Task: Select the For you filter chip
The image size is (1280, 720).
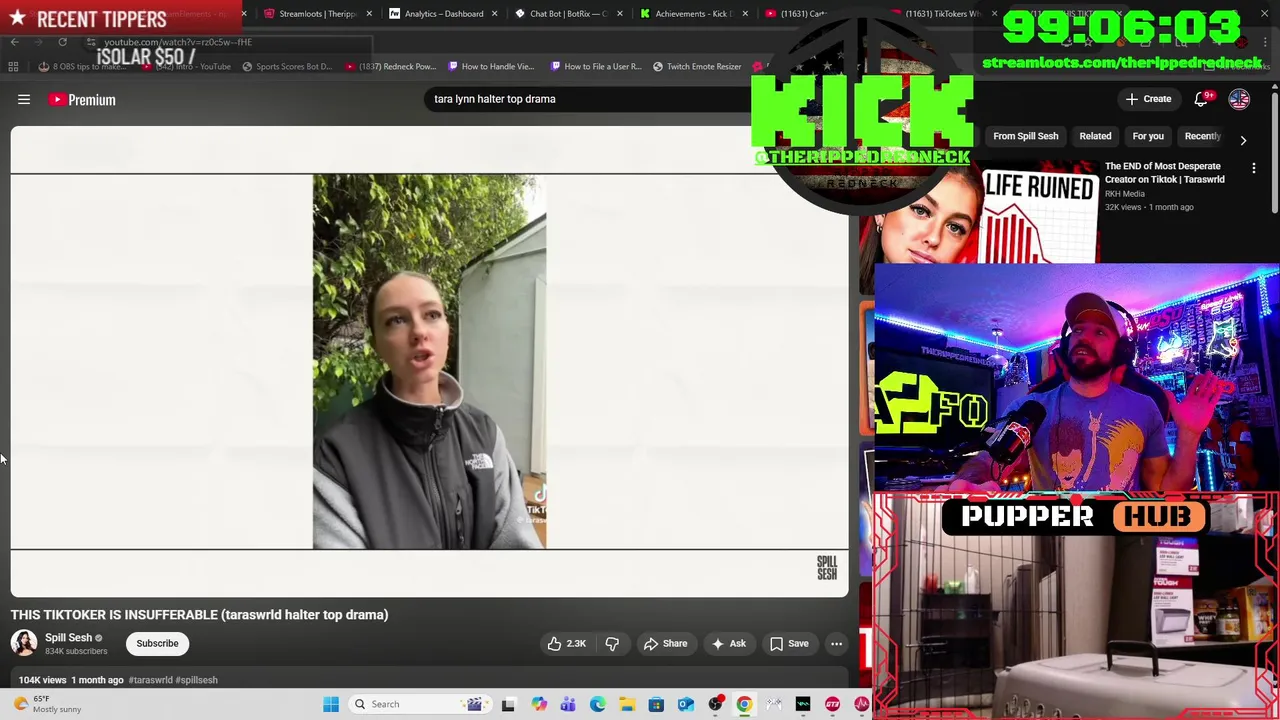Action: click(x=1148, y=136)
